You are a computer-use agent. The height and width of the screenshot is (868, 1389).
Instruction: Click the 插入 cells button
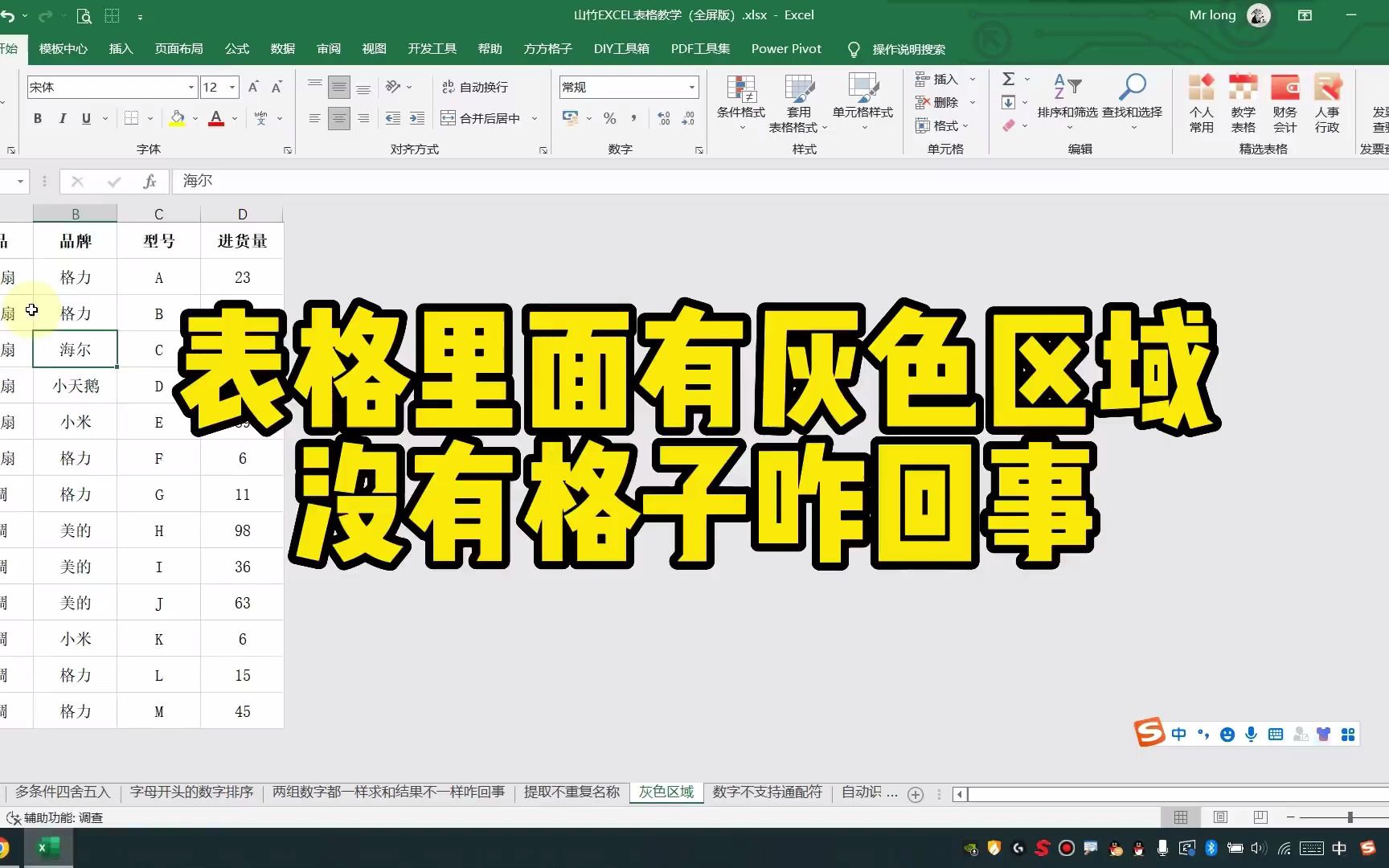coord(937,79)
